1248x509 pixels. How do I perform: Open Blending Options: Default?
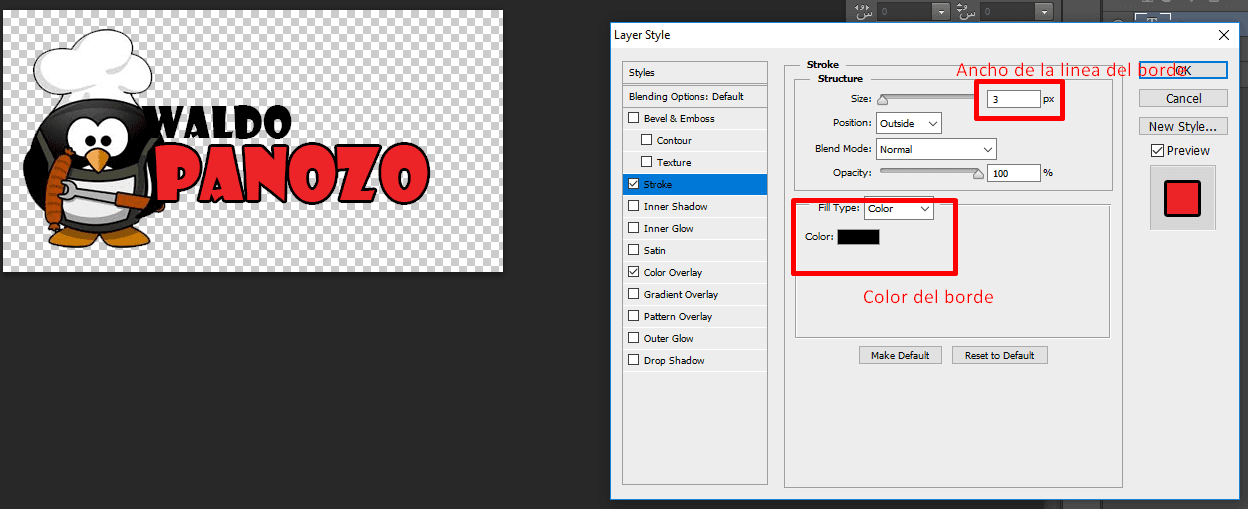[x=695, y=97]
